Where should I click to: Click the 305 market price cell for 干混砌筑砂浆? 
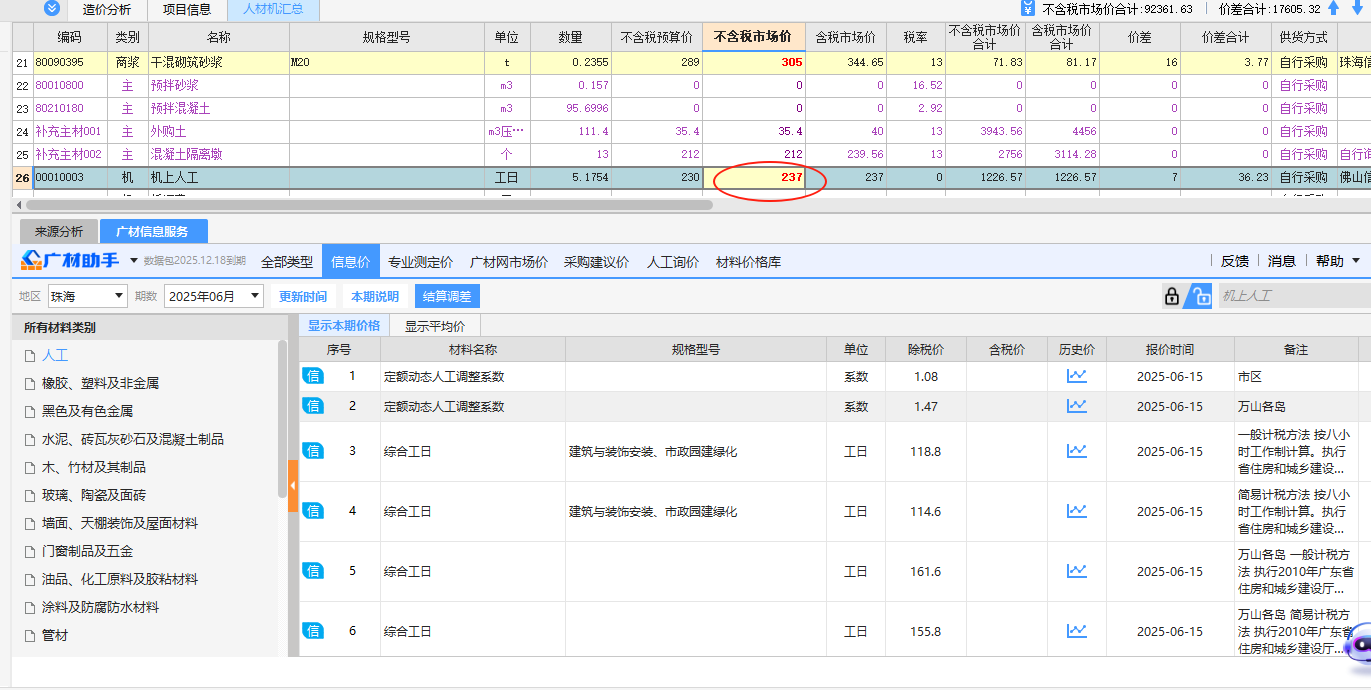pyautogui.click(x=753, y=62)
